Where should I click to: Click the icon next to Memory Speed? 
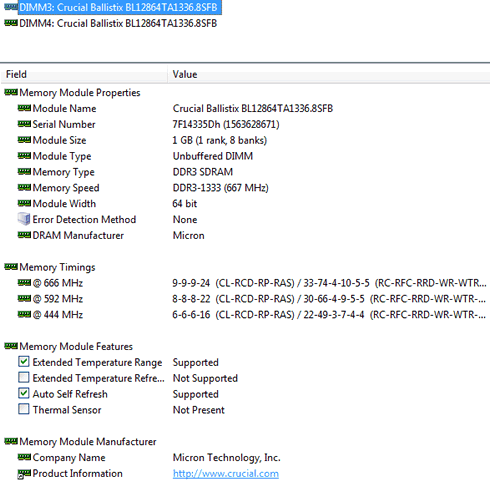[24, 187]
